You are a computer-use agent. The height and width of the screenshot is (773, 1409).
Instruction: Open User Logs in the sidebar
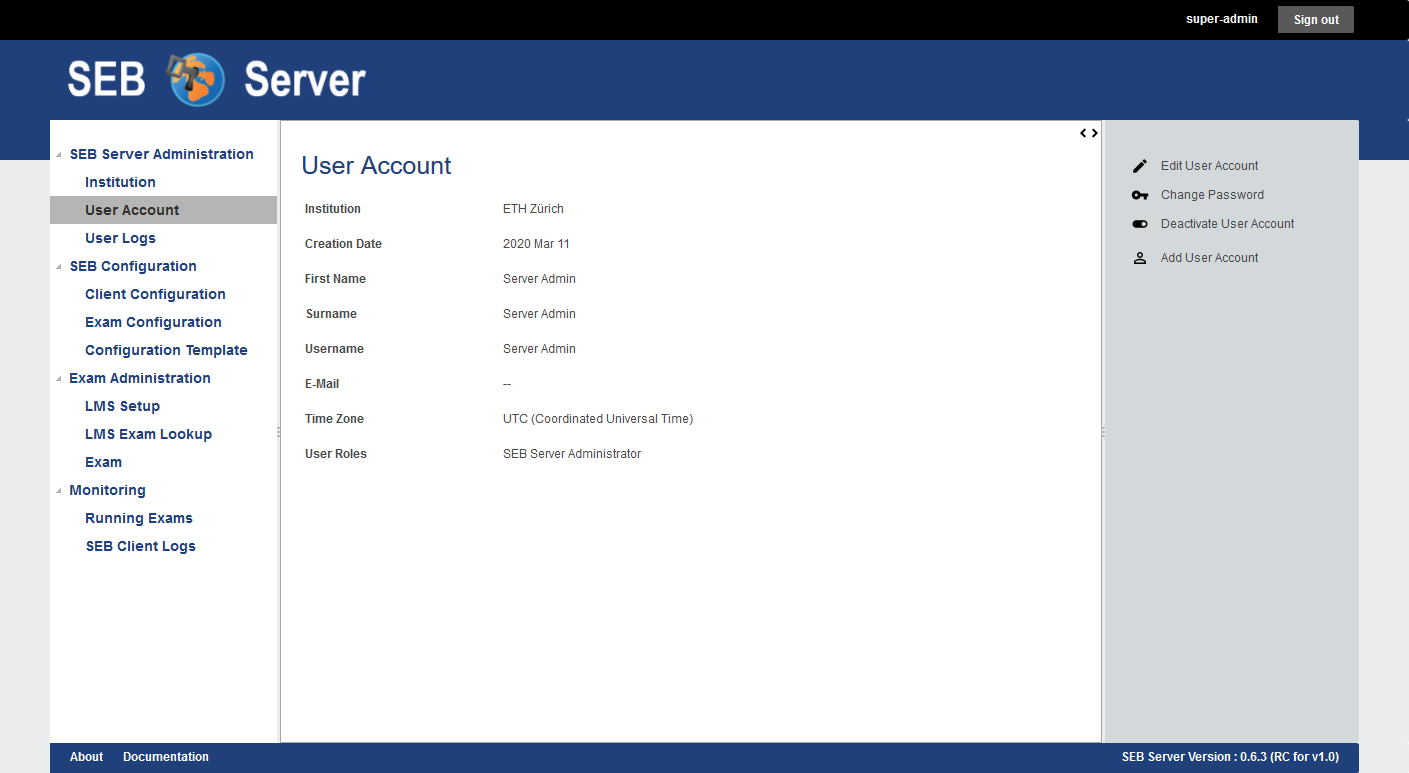[120, 238]
